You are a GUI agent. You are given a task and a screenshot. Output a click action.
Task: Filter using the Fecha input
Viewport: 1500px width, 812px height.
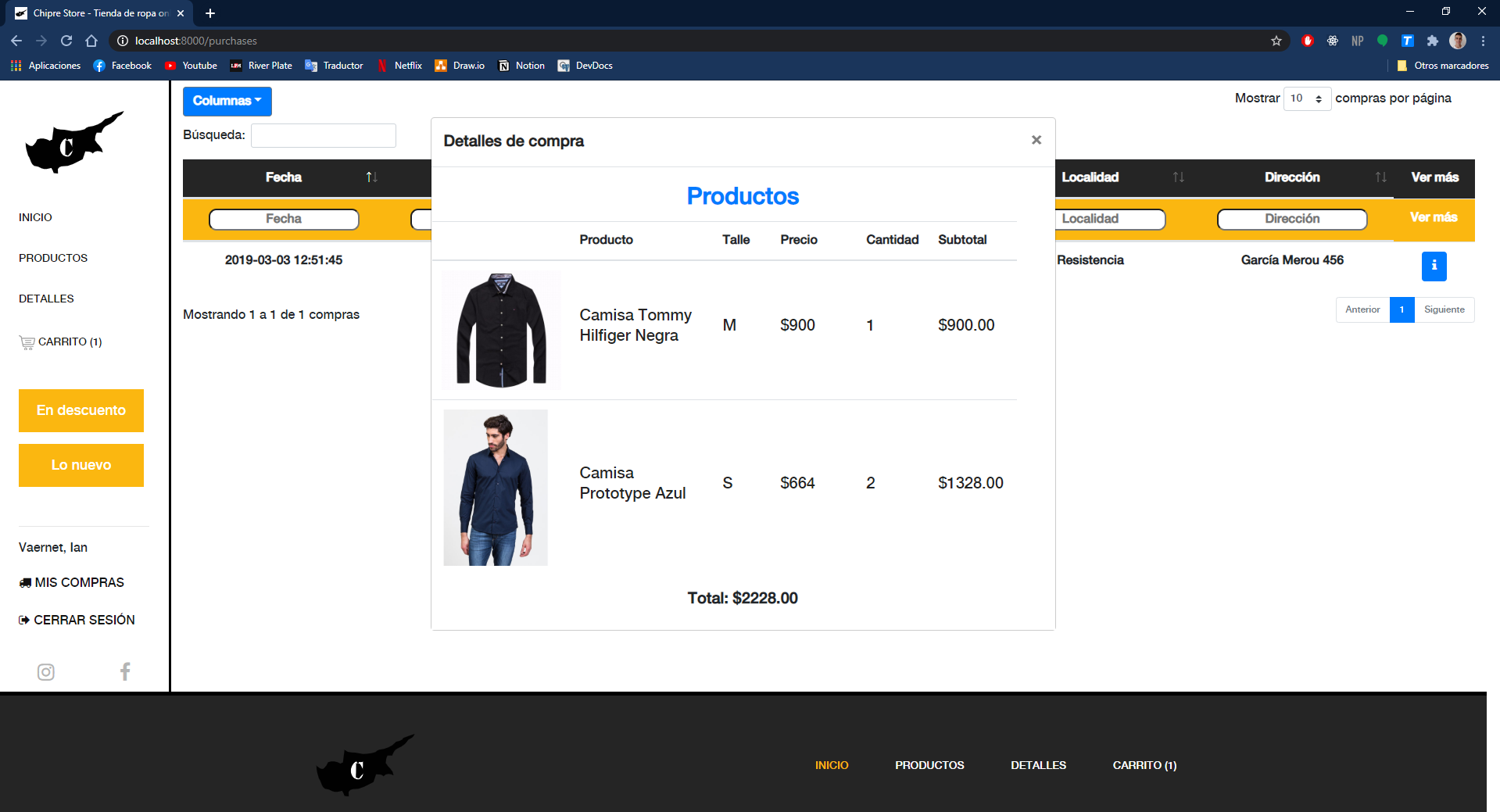(x=284, y=219)
